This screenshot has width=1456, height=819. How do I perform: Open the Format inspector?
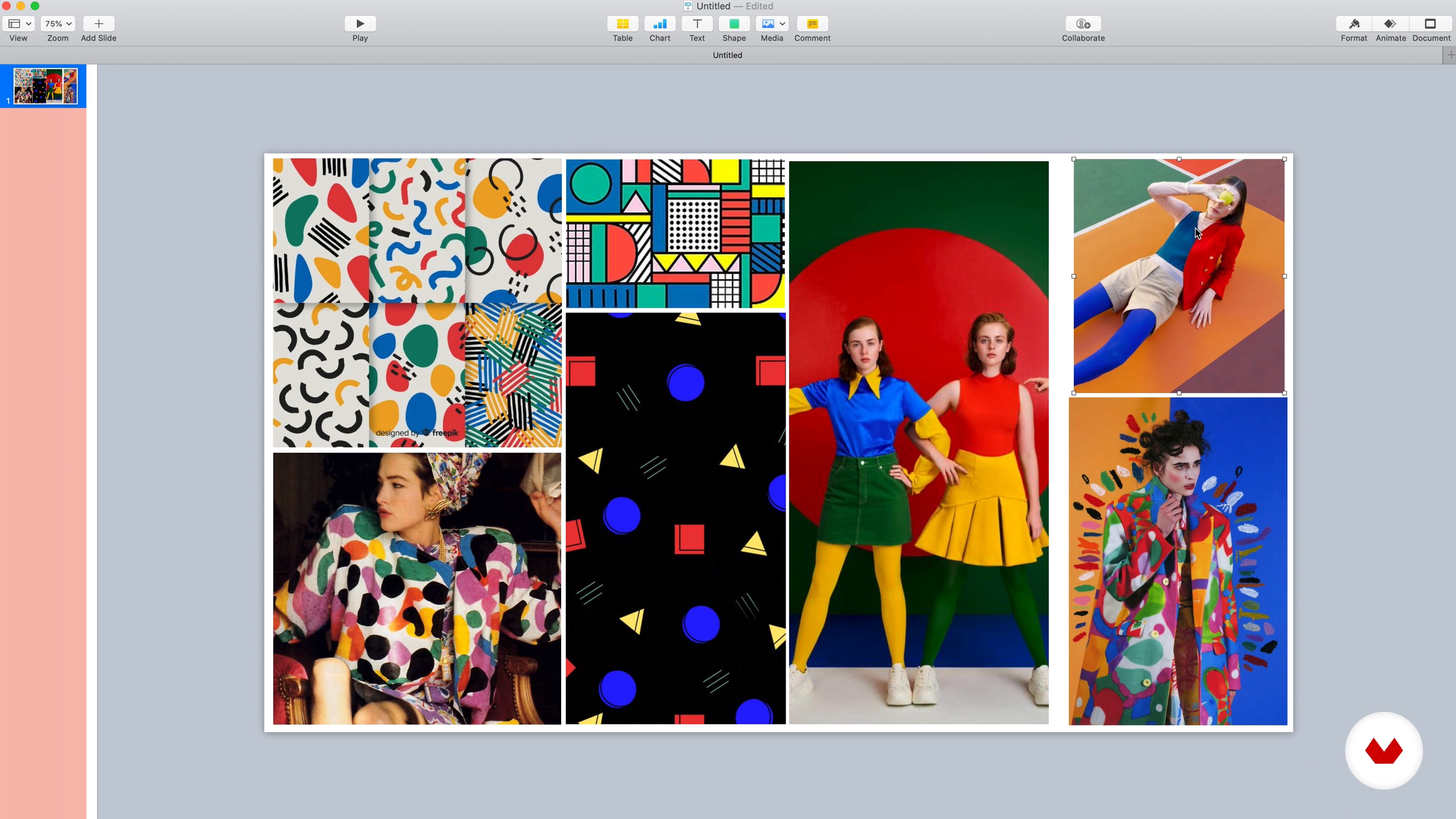(1354, 24)
